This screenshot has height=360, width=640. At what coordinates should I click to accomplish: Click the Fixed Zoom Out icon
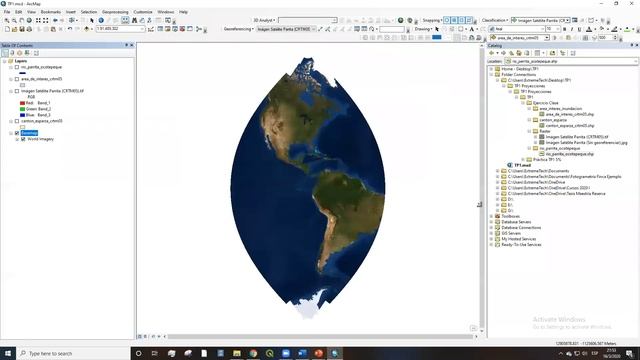click(x=46, y=20)
